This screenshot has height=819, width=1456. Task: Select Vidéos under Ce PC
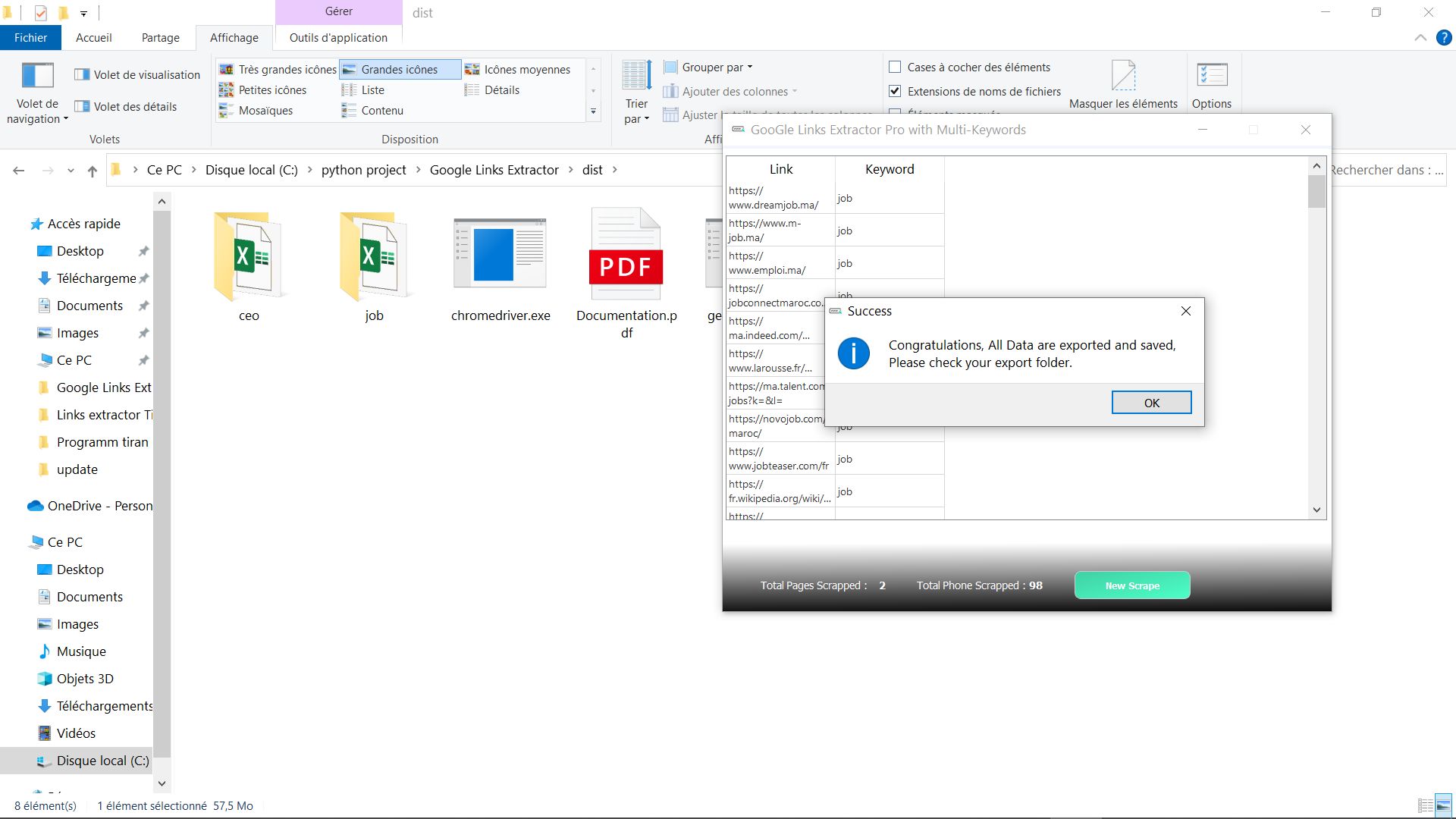(x=76, y=733)
